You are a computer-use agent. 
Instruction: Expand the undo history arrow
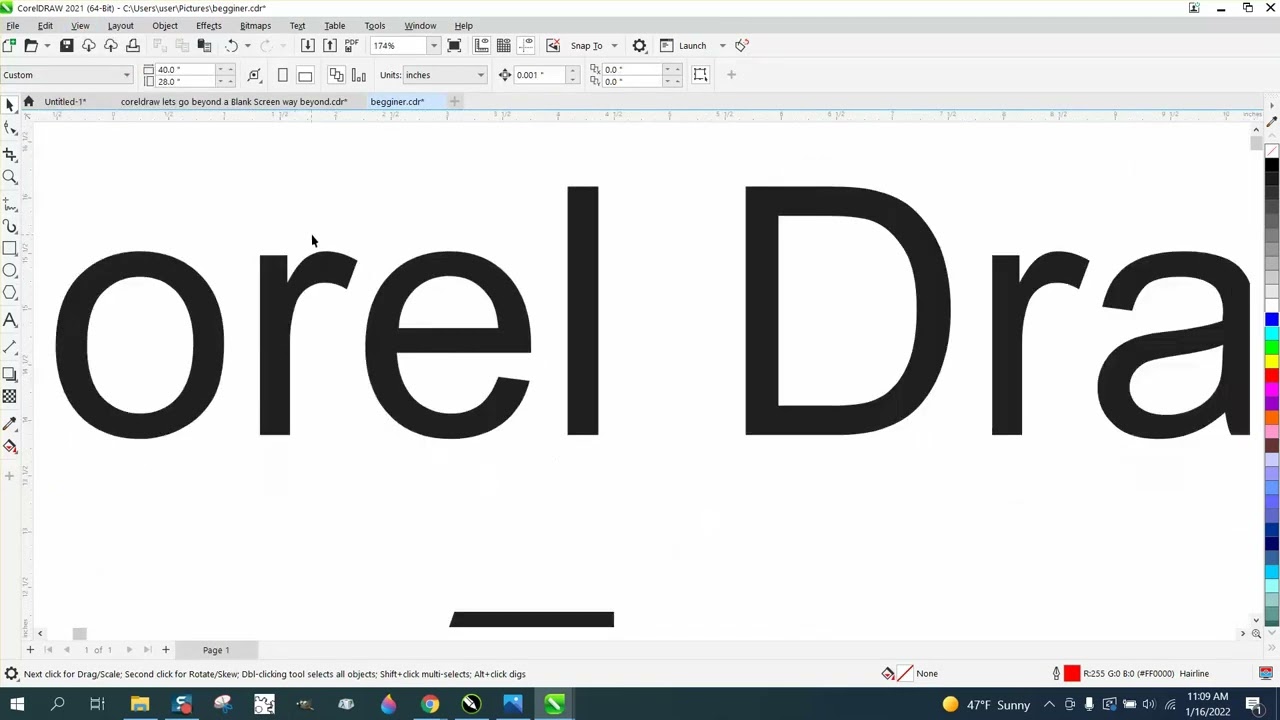click(248, 46)
